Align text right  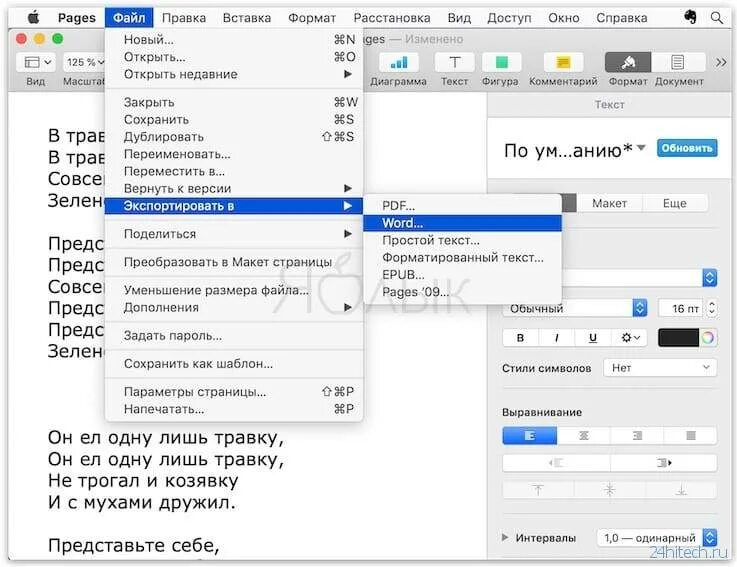click(637, 436)
